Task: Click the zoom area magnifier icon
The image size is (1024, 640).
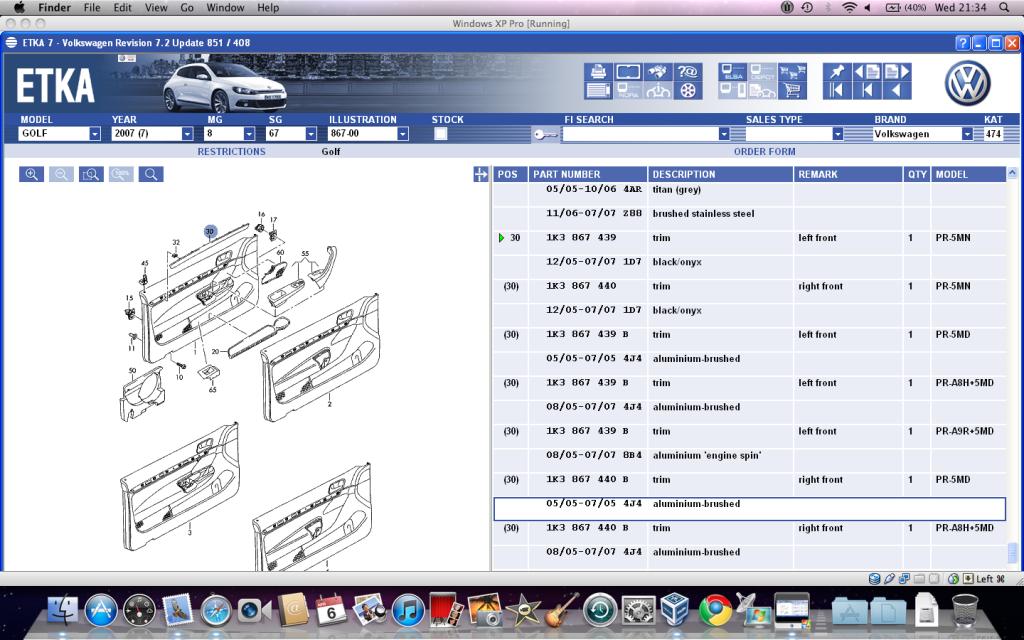Action: [91, 174]
